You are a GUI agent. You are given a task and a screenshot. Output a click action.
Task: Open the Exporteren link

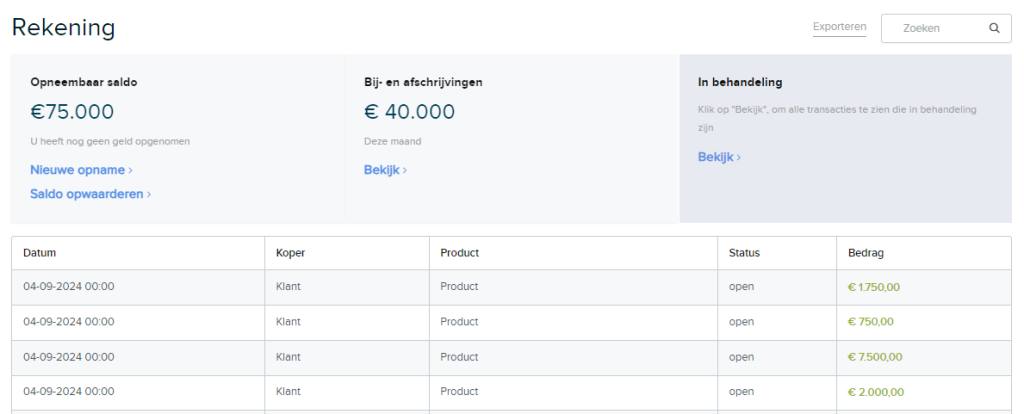tap(839, 27)
